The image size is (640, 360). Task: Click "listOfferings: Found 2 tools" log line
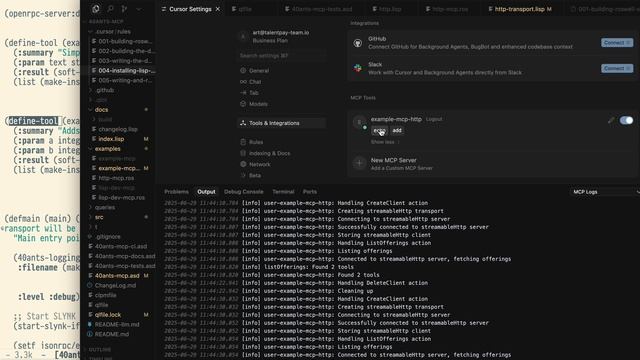pyautogui.click(x=309, y=267)
